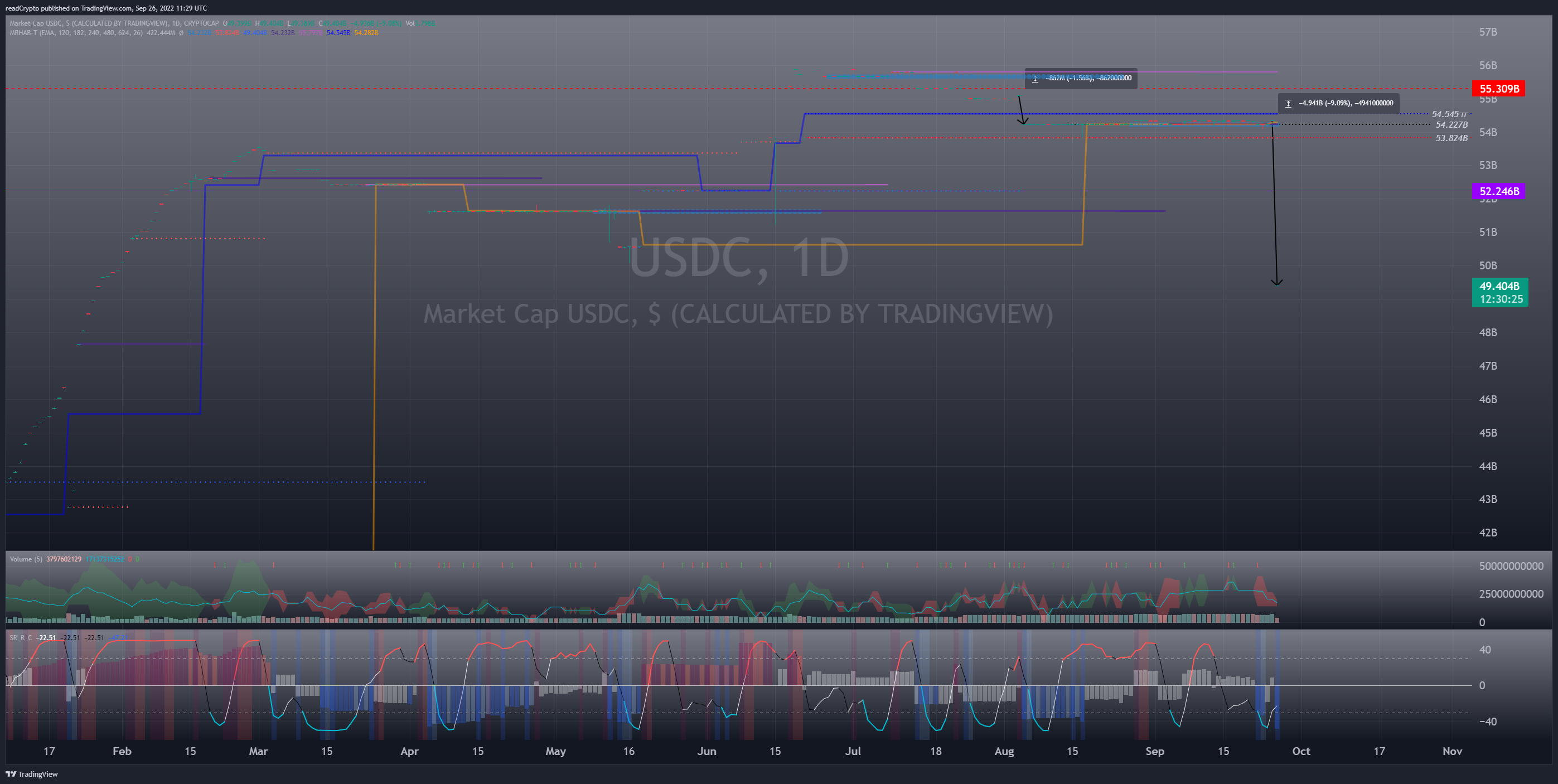This screenshot has height=784, width=1558.
Task: Click the 25000000000 volume axis label
Action: point(1511,594)
